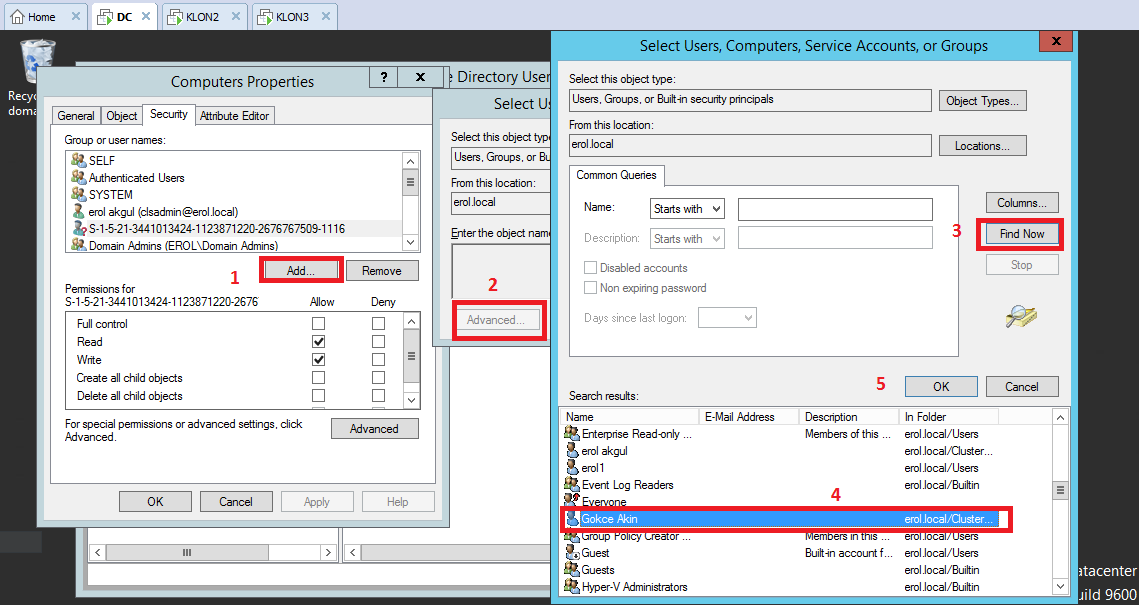Click the Domain Admins group icon
Screen dimensions: 1139x605
click(79, 246)
